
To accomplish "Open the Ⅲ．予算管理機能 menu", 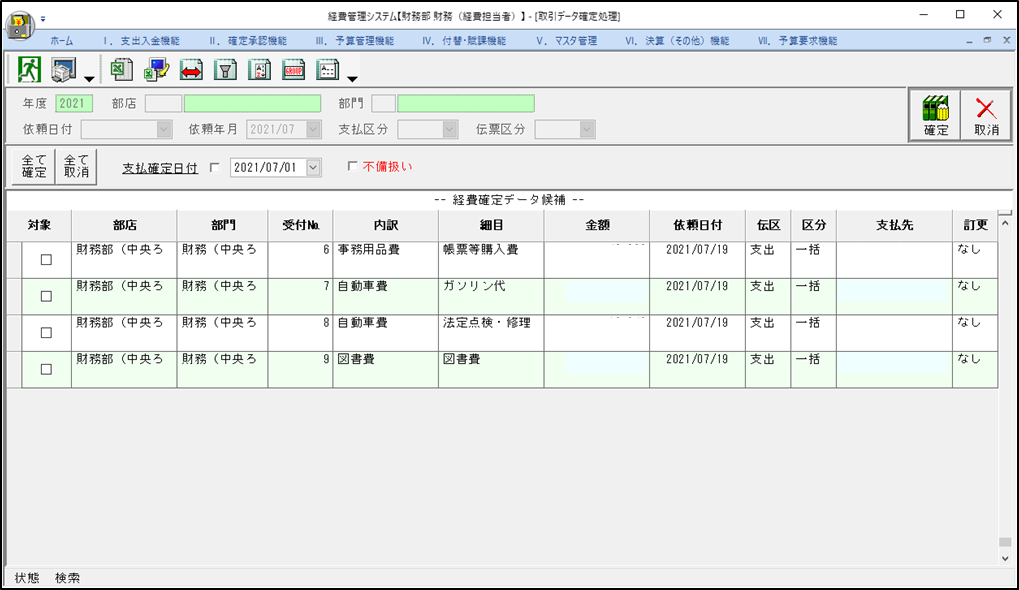I will click(355, 40).
